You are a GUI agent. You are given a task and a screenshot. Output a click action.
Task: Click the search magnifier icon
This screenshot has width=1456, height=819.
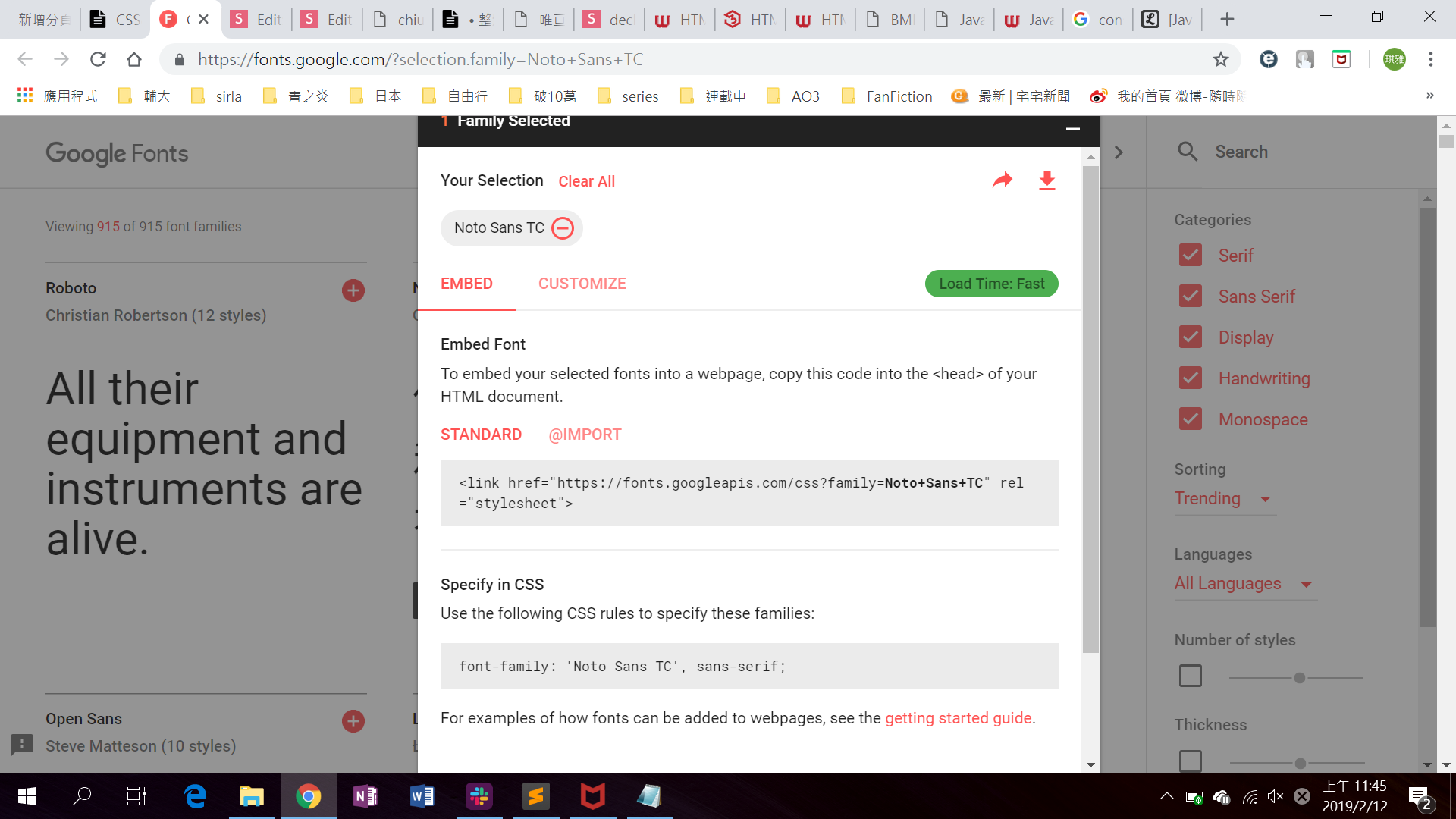point(1188,152)
